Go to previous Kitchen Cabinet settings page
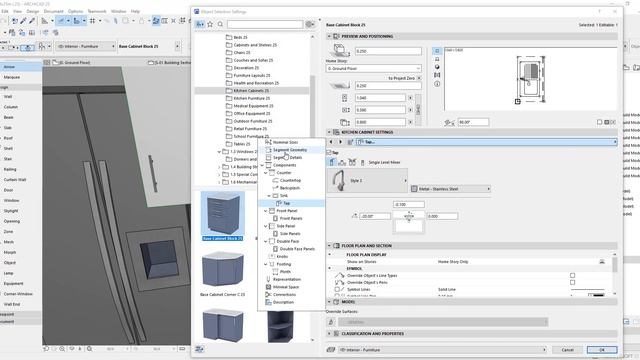Screen dimensions: 640x360 (331, 142)
